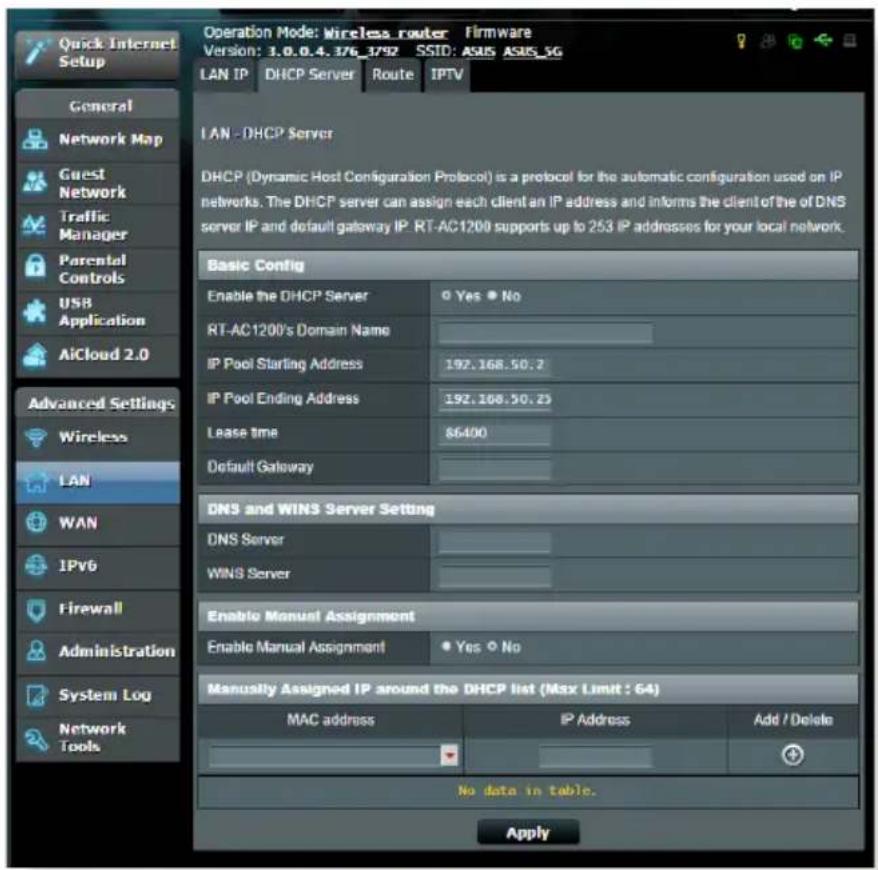Open Guest Network sidebar icon
This screenshot has width=878, height=870.
pos(35,183)
